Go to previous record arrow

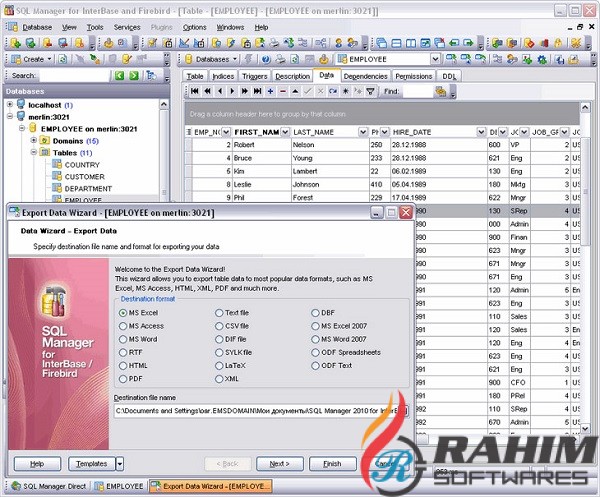pos(220,91)
